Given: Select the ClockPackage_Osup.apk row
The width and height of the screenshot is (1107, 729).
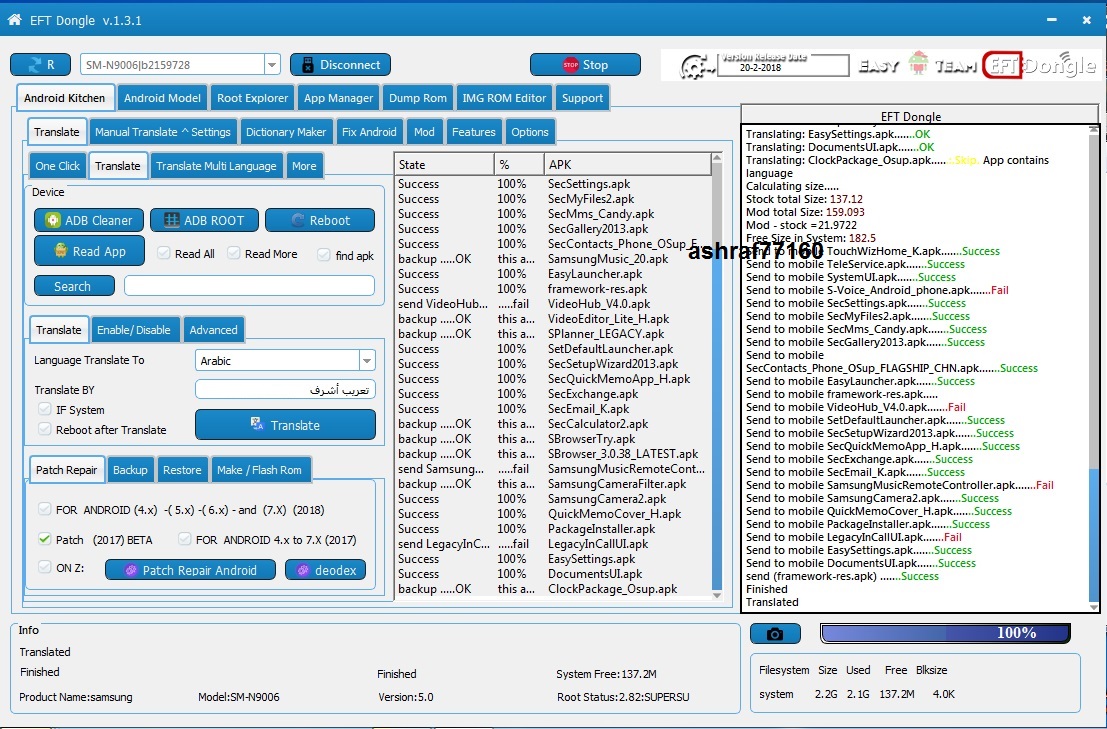Looking at the screenshot, I should [552, 589].
